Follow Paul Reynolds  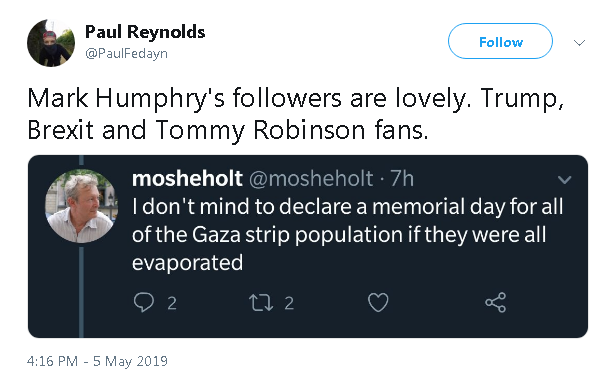(500, 41)
